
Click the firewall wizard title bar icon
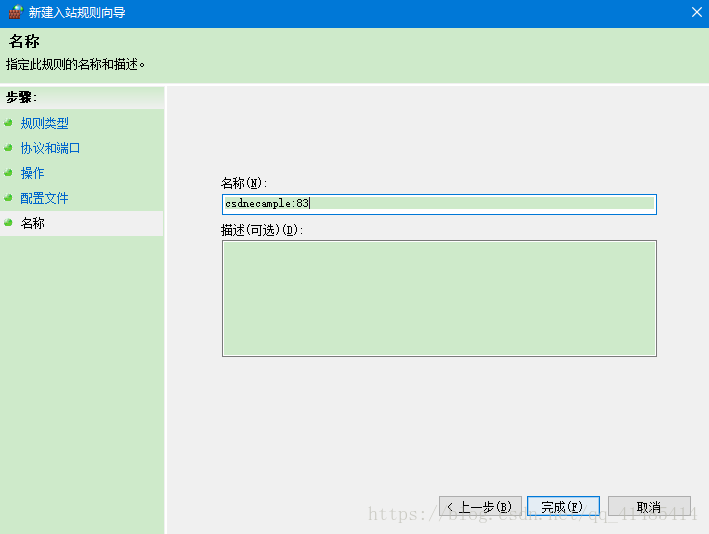tap(15, 12)
